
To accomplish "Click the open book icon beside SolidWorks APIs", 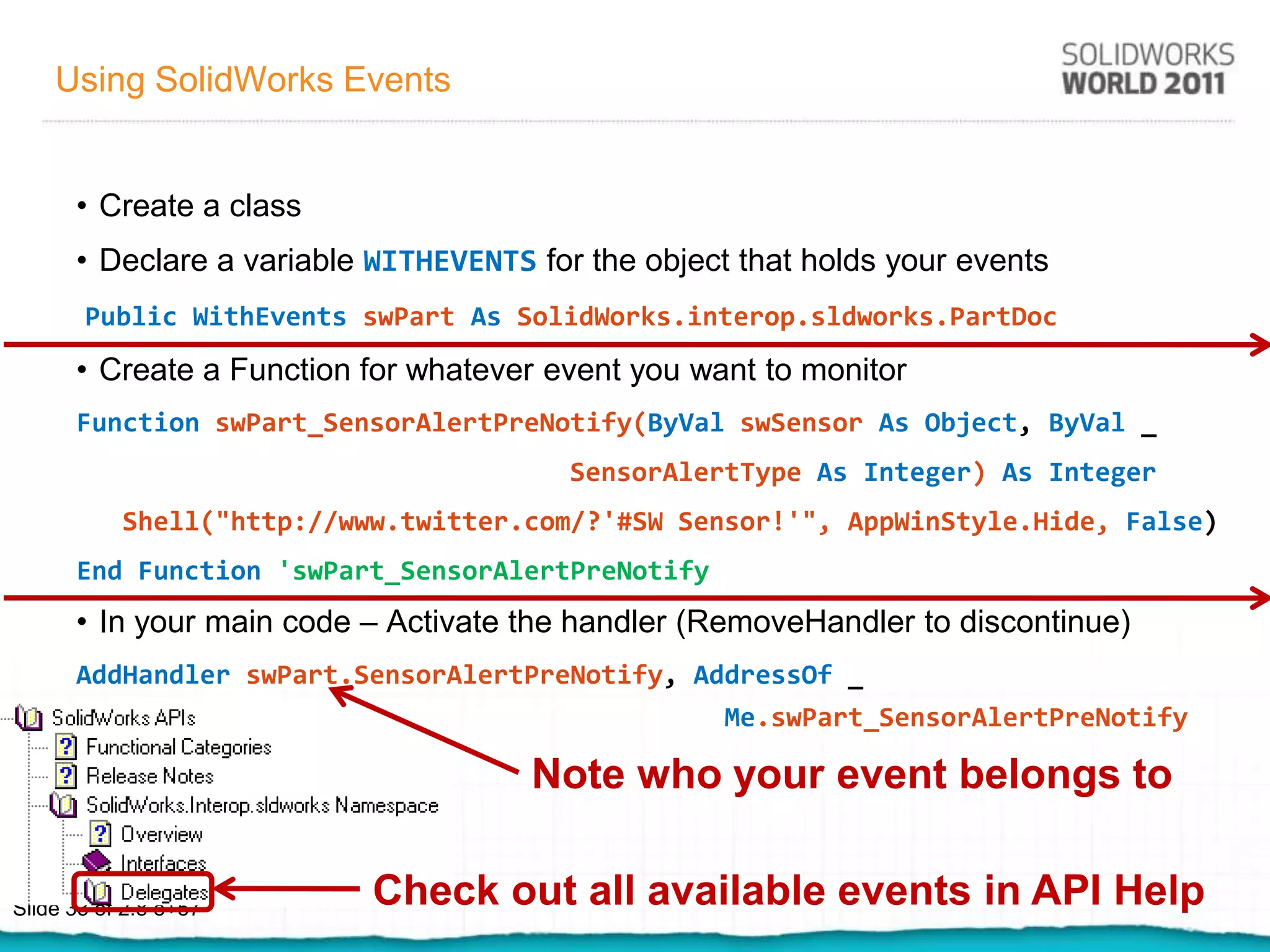I will coord(29,718).
